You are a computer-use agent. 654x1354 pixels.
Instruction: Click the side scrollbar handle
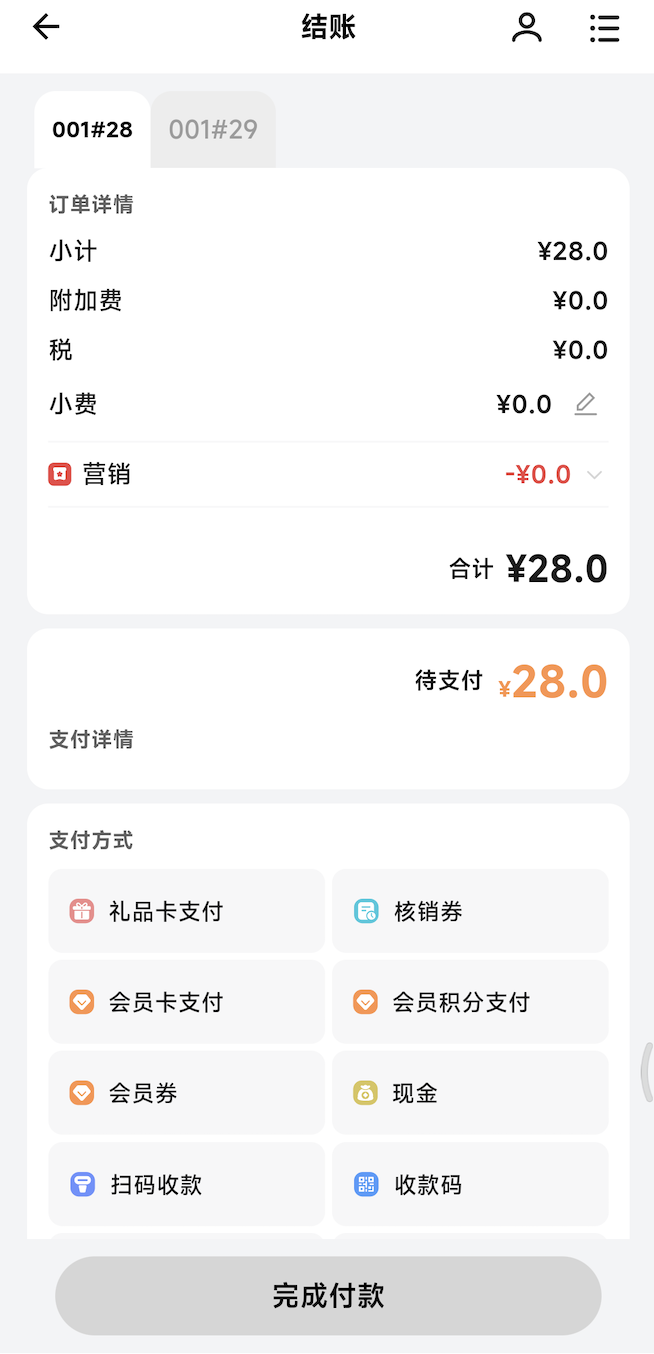pyautogui.click(x=647, y=1072)
